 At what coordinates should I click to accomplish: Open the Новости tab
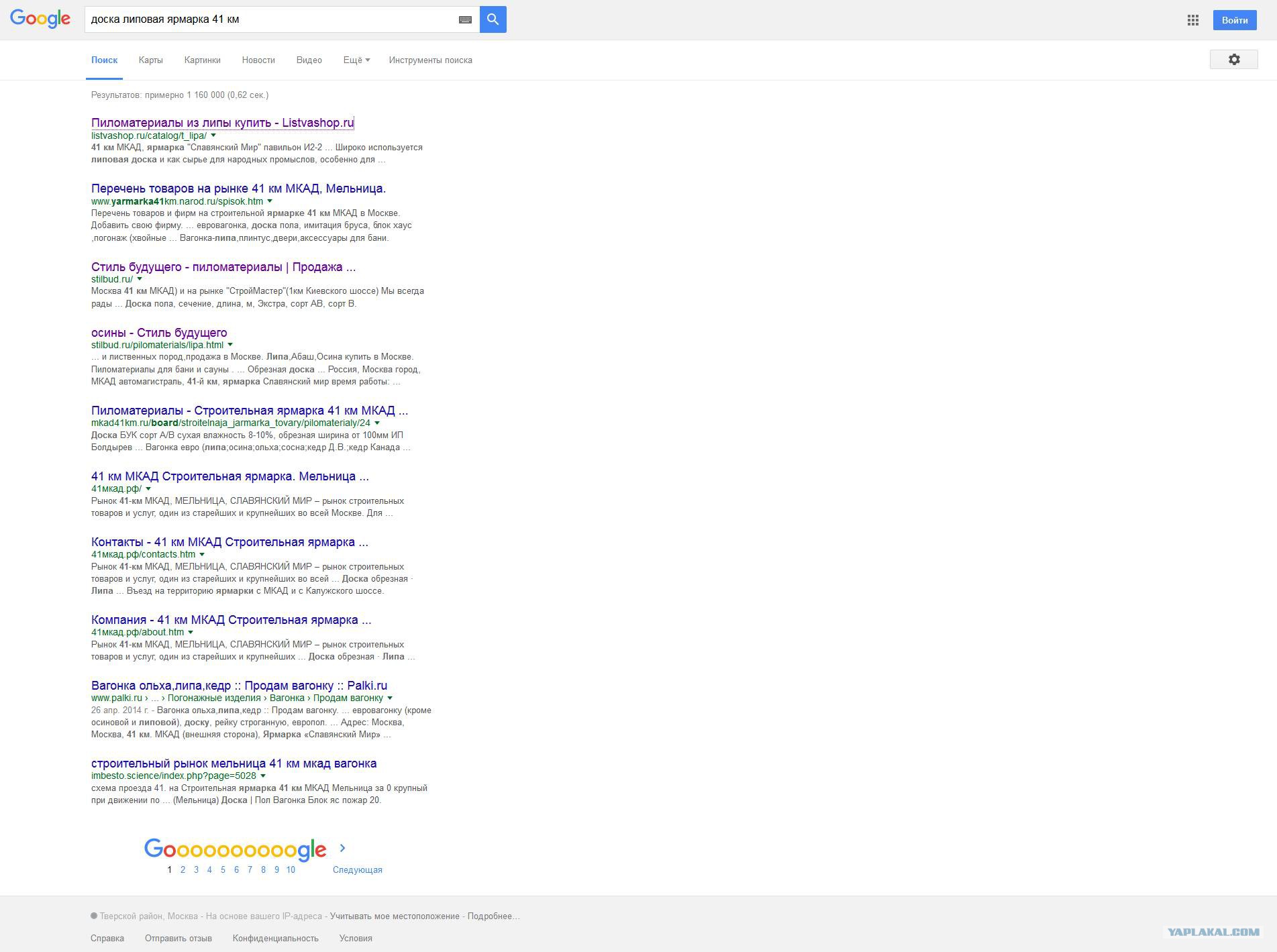click(258, 60)
